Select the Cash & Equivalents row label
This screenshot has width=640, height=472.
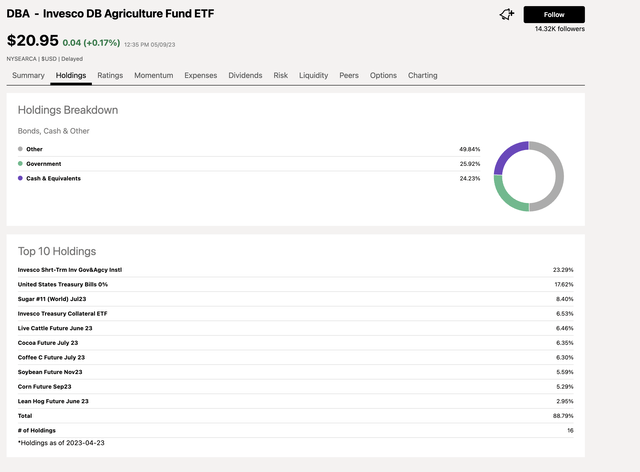pos(53,178)
